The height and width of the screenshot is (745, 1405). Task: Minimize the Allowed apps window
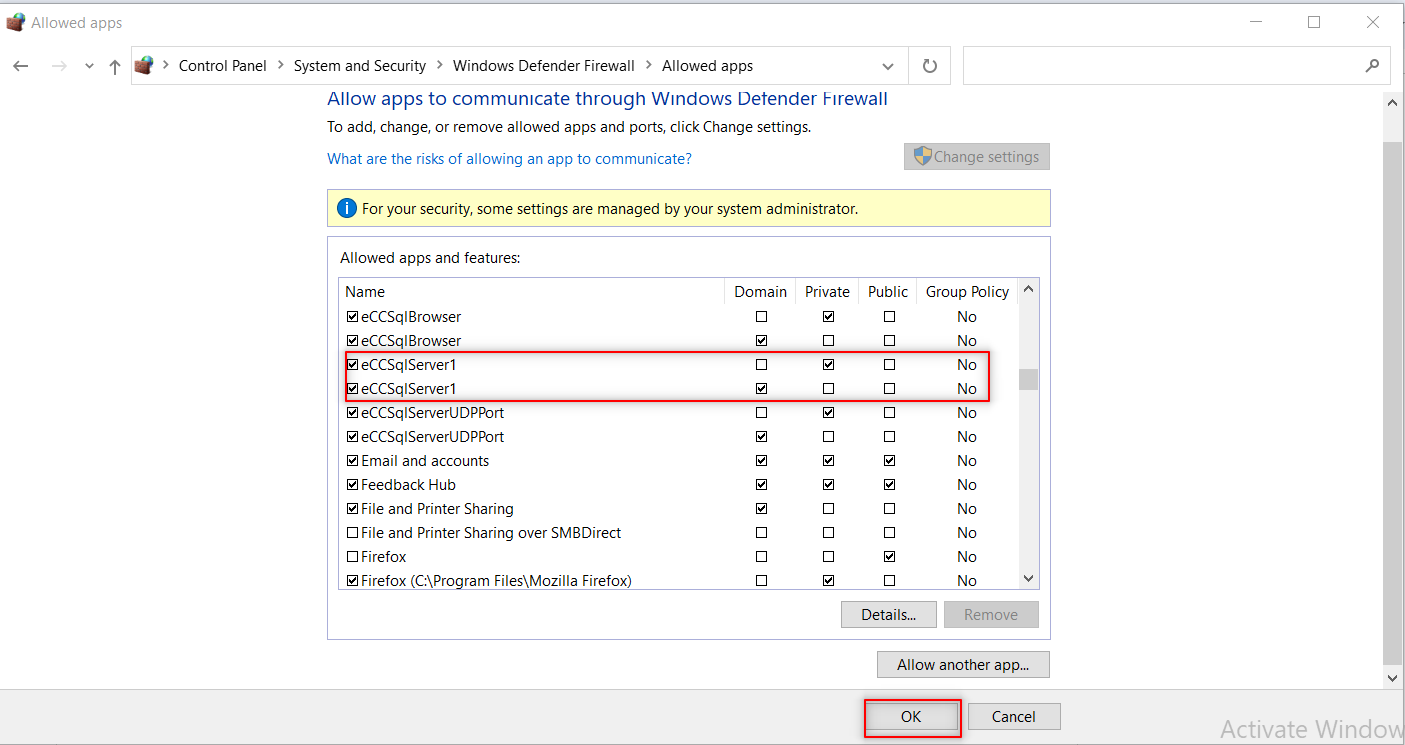click(1255, 22)
